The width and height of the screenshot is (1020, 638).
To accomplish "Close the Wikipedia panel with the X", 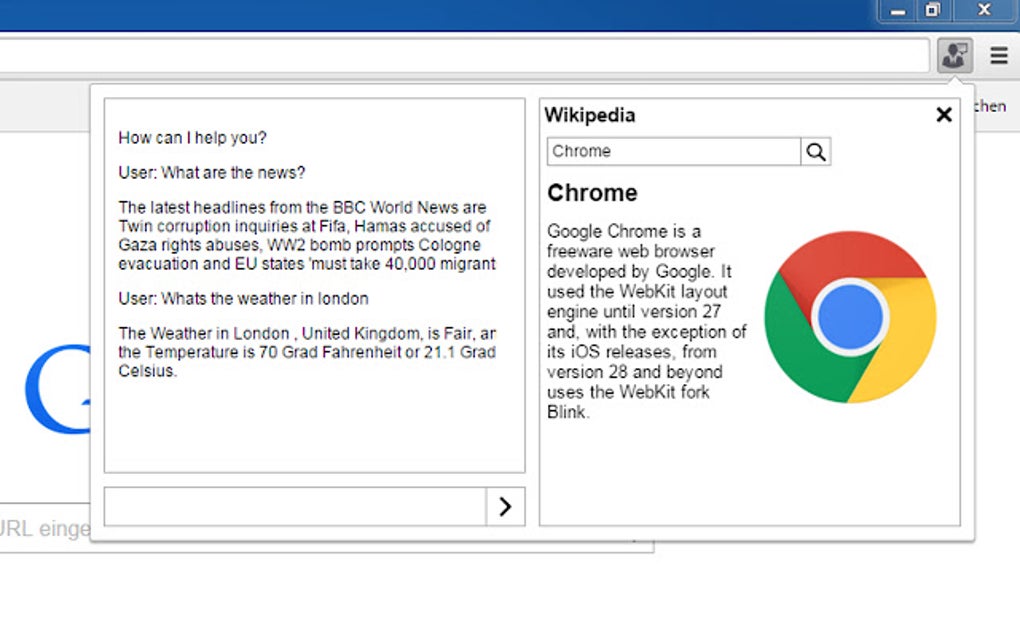I will 943,114.
